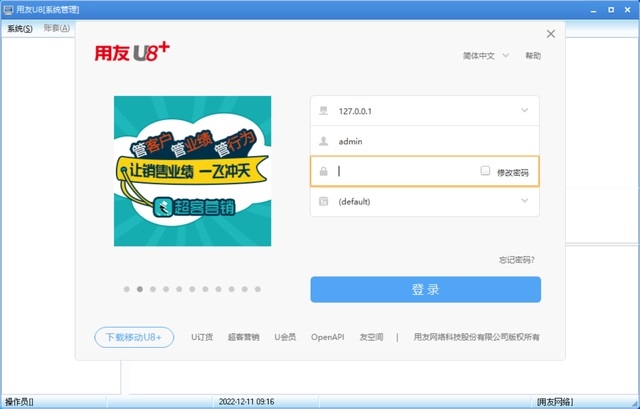The height and width of the screenshot is (409, 640).
Task: Open the 系统(S) menu
Action: [x=20, y=29]
